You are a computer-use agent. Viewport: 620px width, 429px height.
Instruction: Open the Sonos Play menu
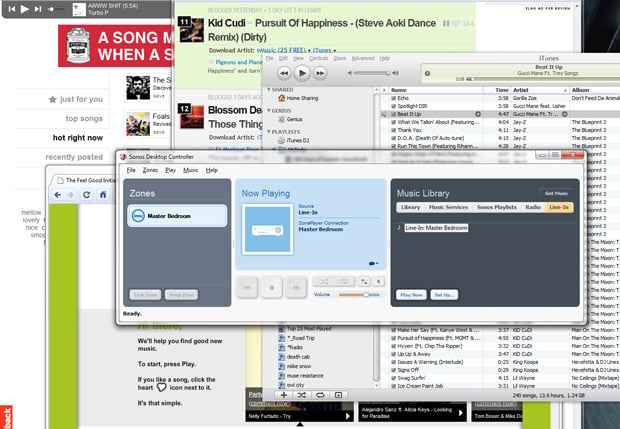pos(170,170)
